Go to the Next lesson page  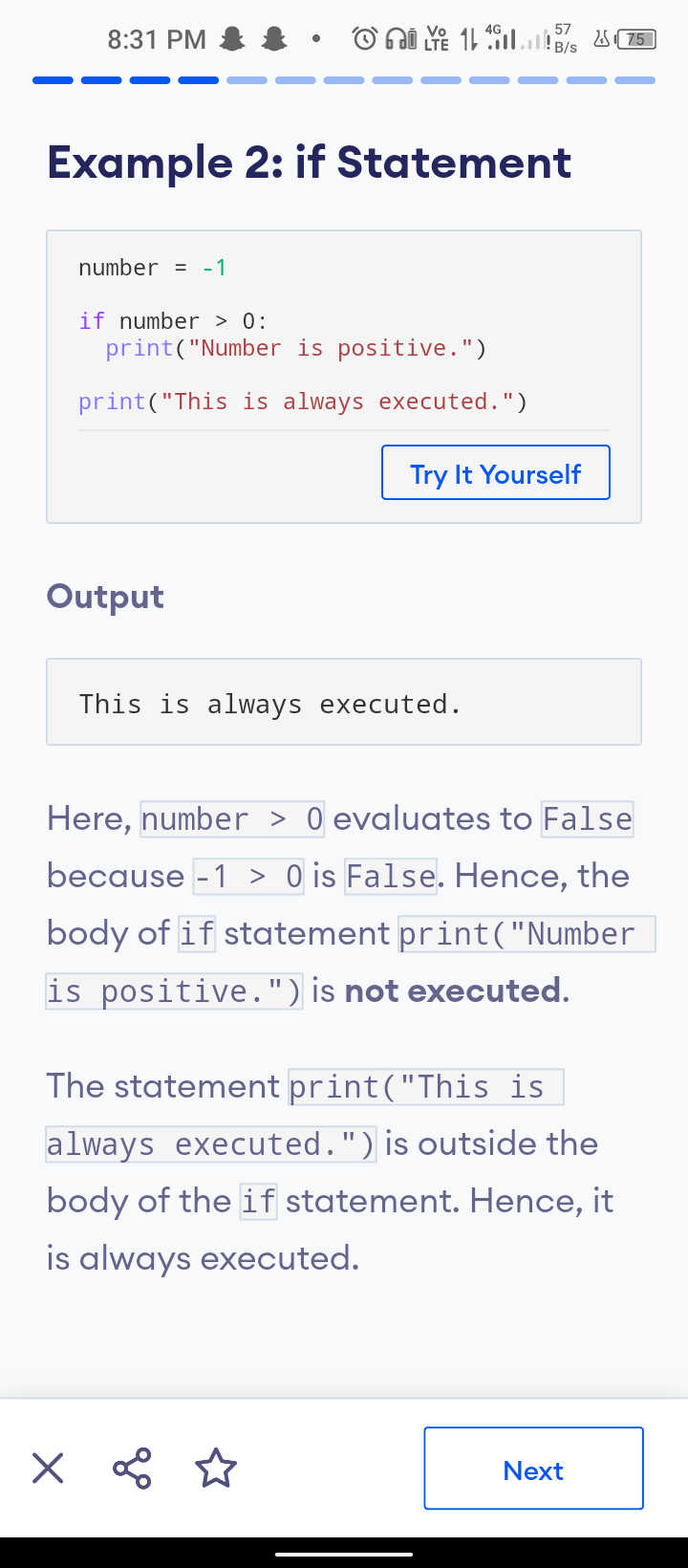[x=533, y=1469]
